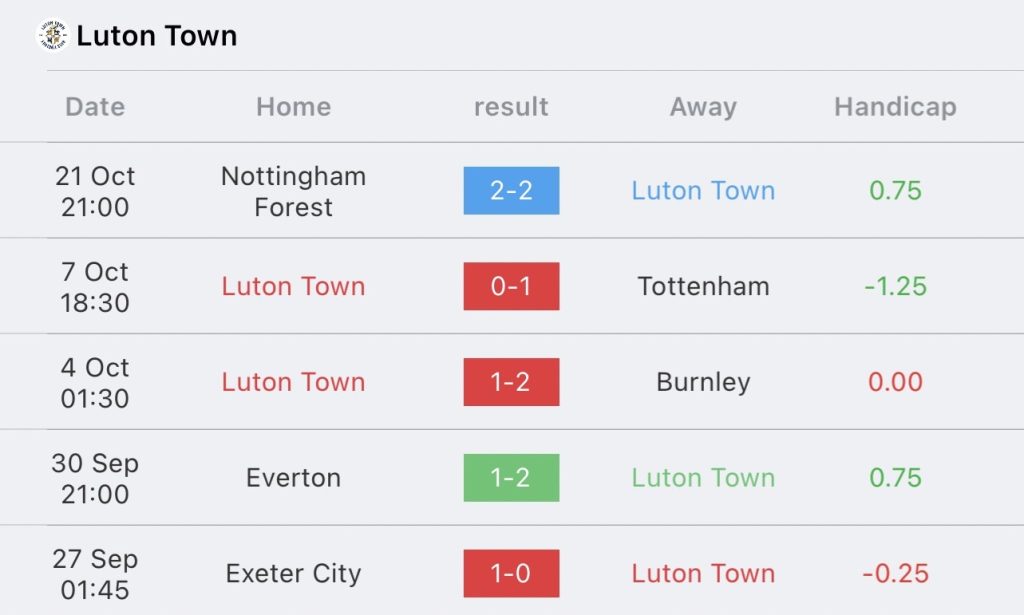Select Exeter City home team
This screenshot has height=615, width=1024.
pos(293,574)
